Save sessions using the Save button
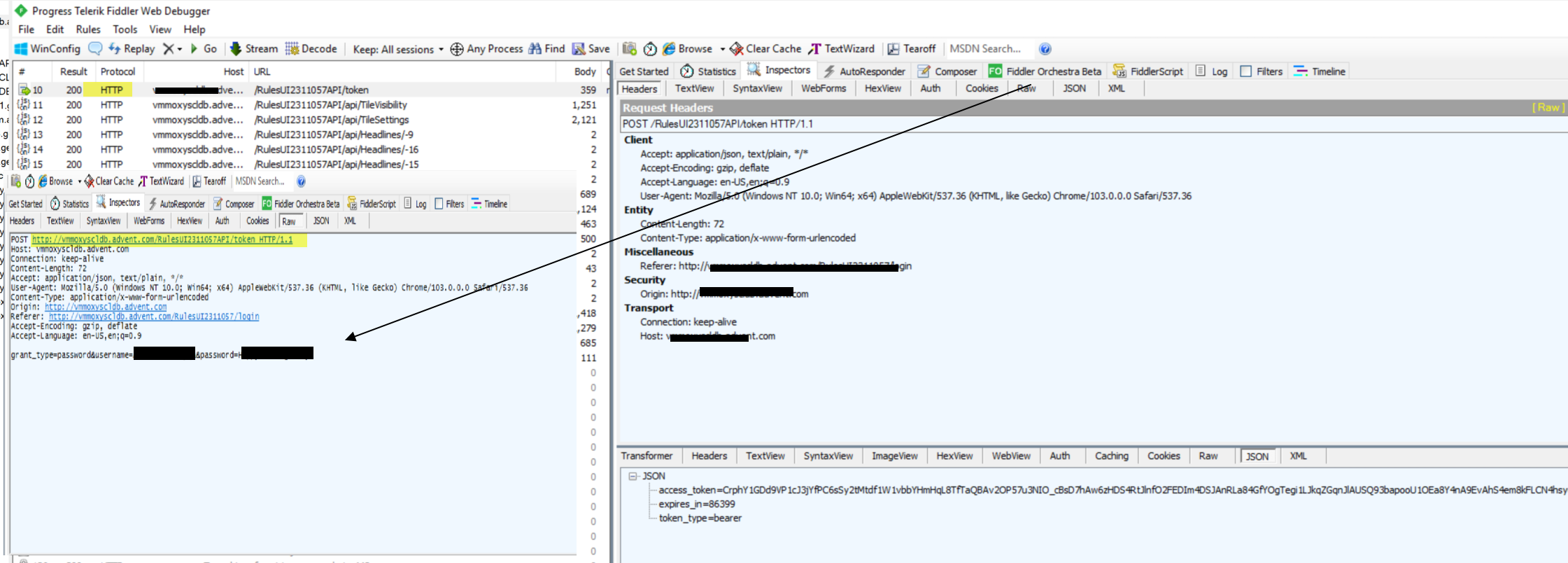 pyautogui.click(x=591, y=49)
